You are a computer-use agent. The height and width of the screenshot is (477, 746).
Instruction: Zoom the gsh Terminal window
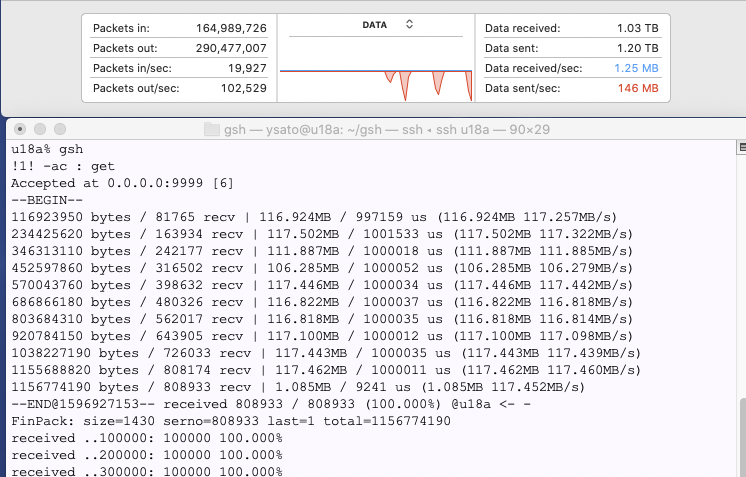pyautogui.click(x=59, y=129)
